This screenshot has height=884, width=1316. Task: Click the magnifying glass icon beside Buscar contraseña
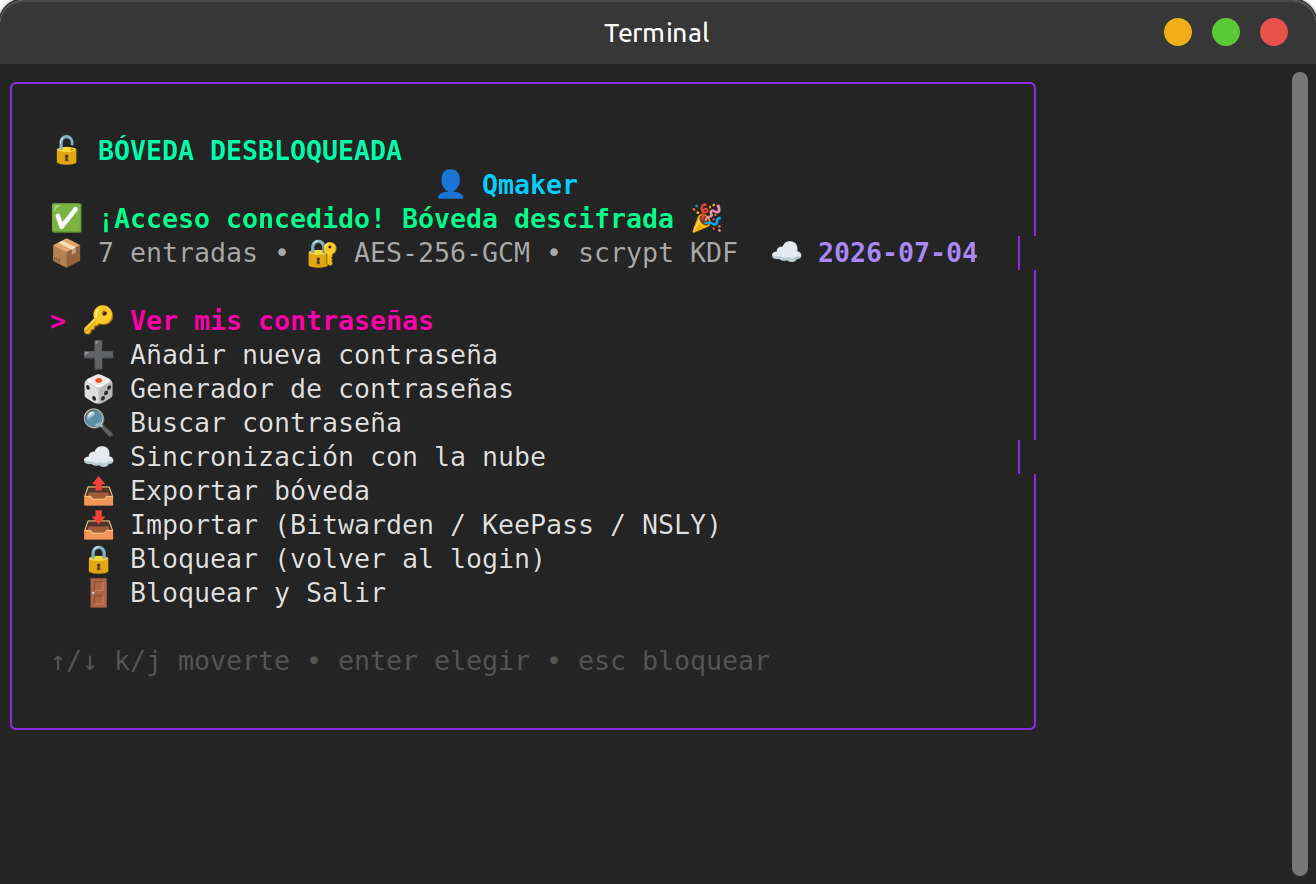point(98,423)
